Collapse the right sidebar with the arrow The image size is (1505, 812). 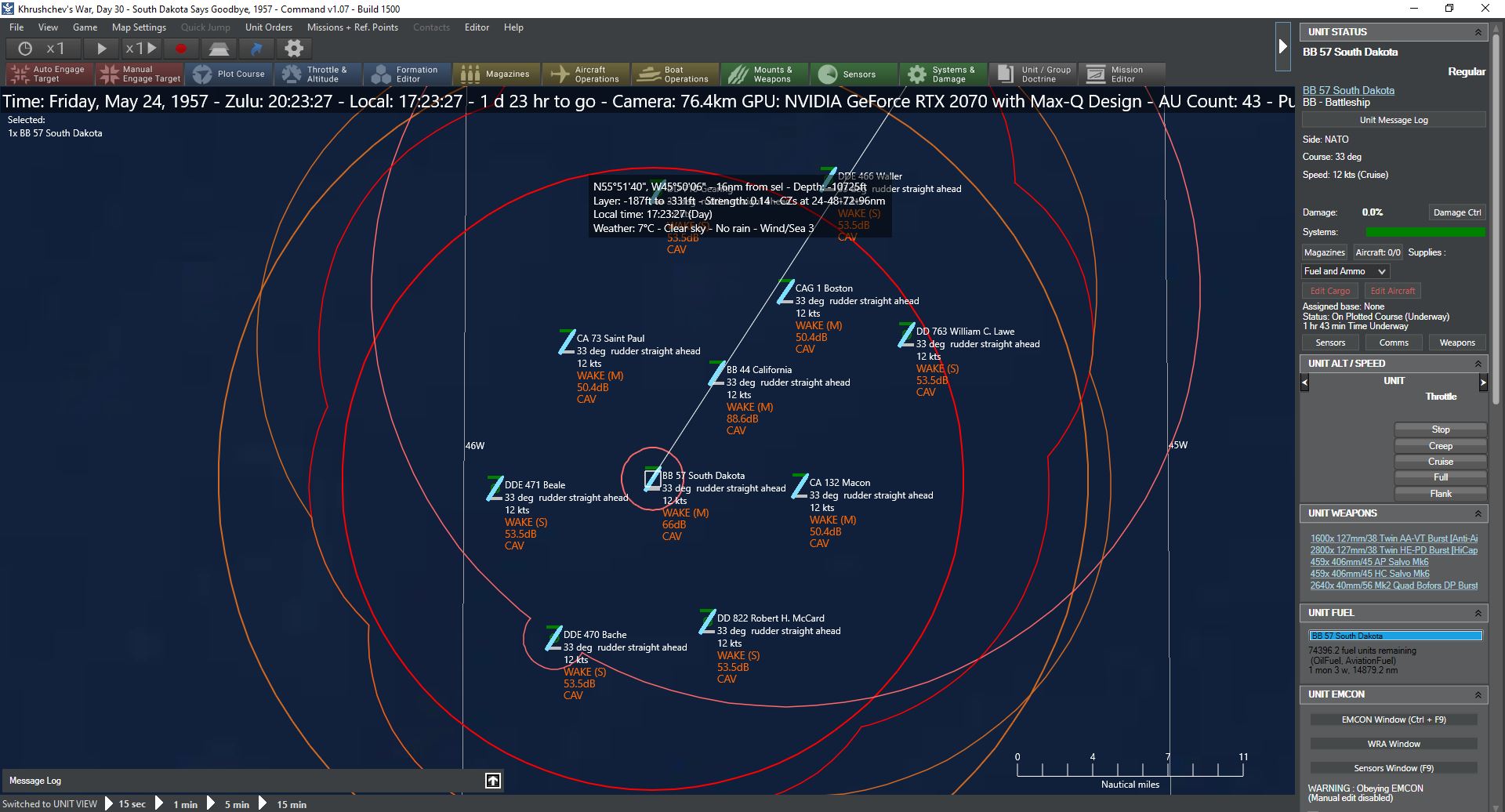click(1282, 46)
